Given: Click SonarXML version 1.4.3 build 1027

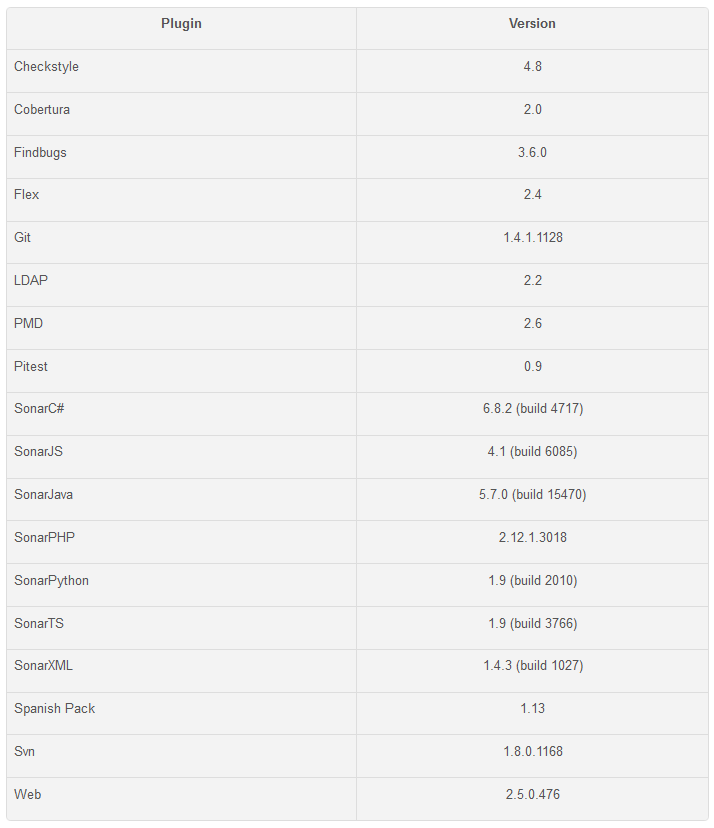Looking at the screenshot, I should tap(533, 665).
